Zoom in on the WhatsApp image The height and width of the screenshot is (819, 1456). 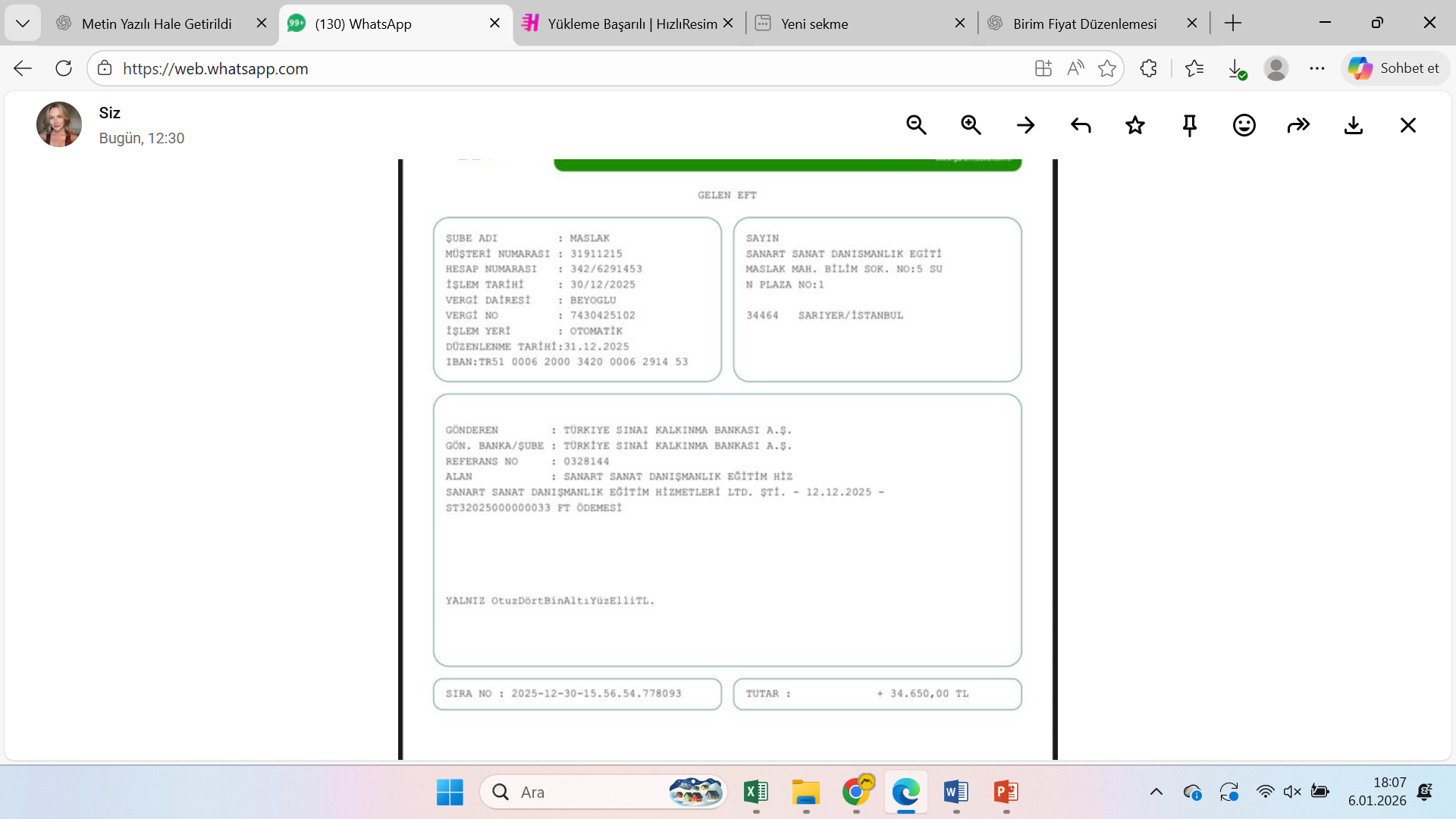(x=971, y=125)
